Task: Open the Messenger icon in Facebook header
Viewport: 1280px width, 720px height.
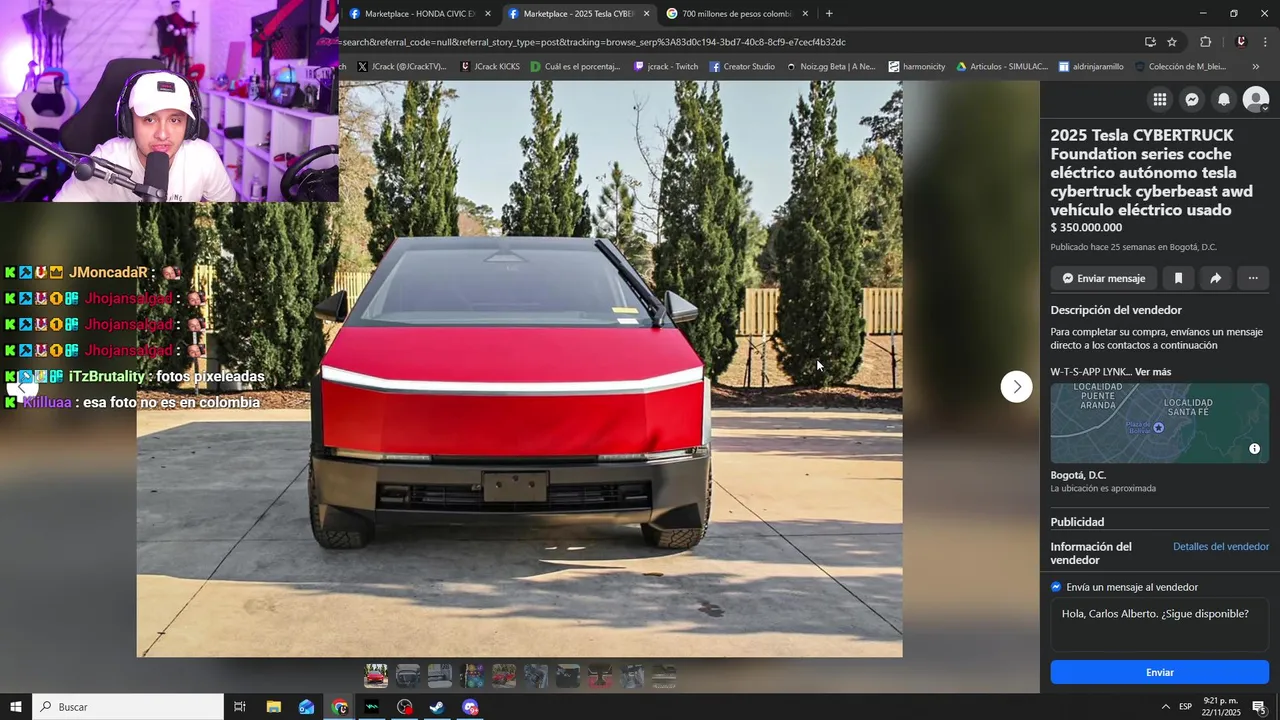Action: 1192,99
